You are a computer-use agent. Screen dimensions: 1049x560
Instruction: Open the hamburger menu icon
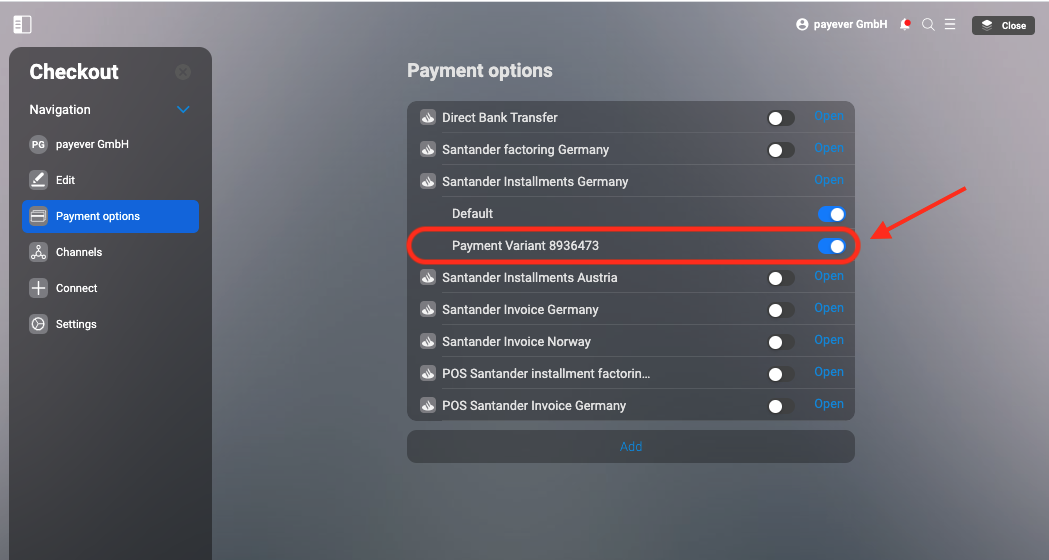pos(950,24)
